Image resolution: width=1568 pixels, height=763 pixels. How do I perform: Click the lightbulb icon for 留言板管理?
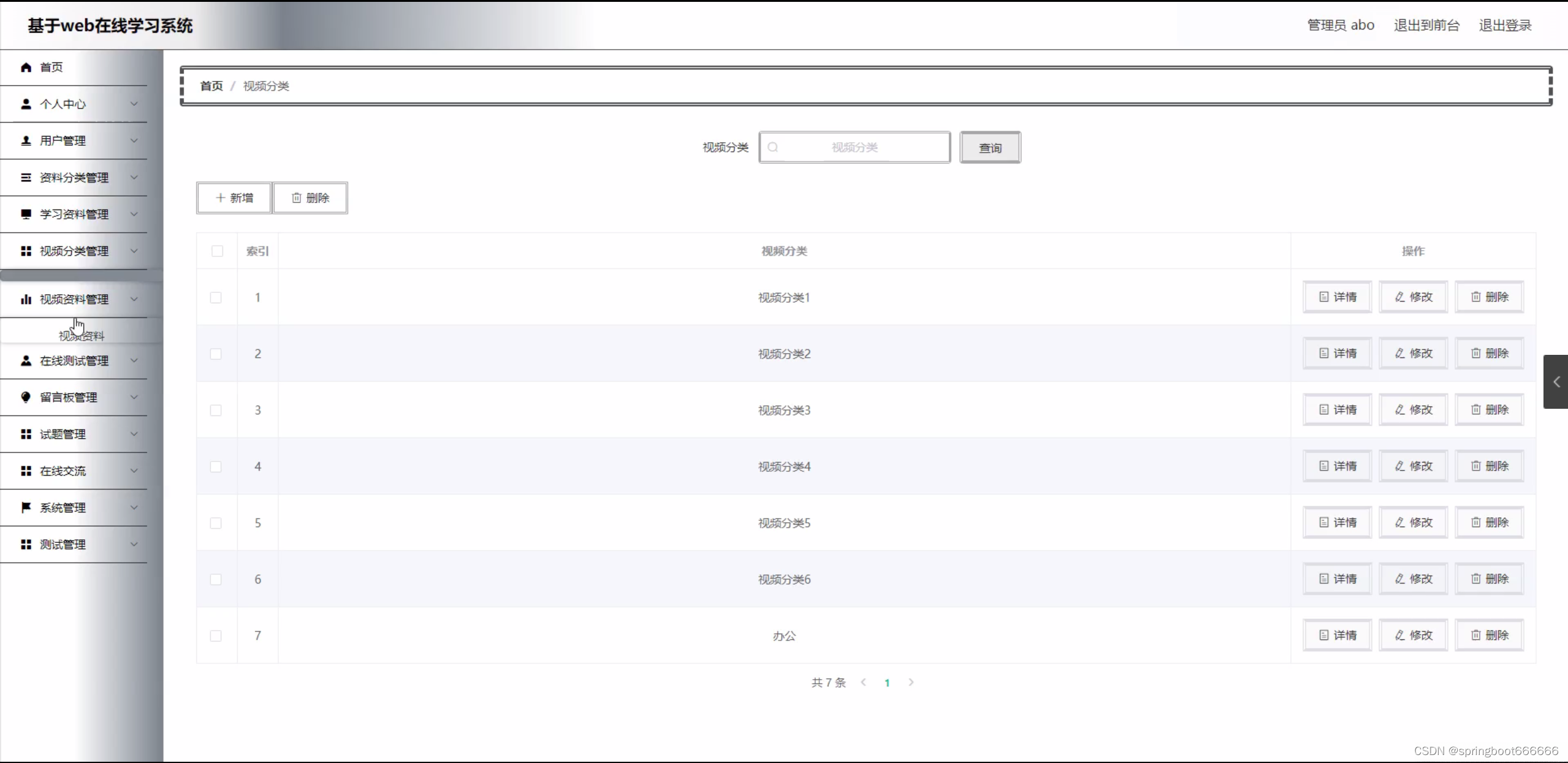tap(26, 397)
